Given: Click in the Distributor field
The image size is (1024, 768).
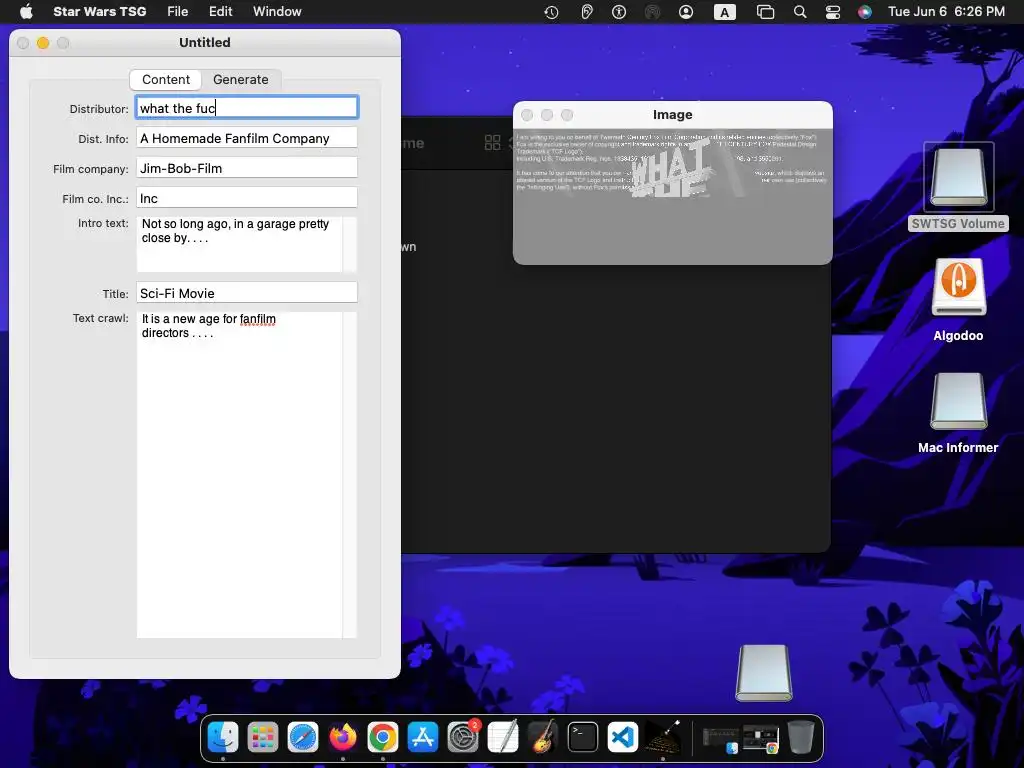Looking at the screenshot, I should point(247,108).
